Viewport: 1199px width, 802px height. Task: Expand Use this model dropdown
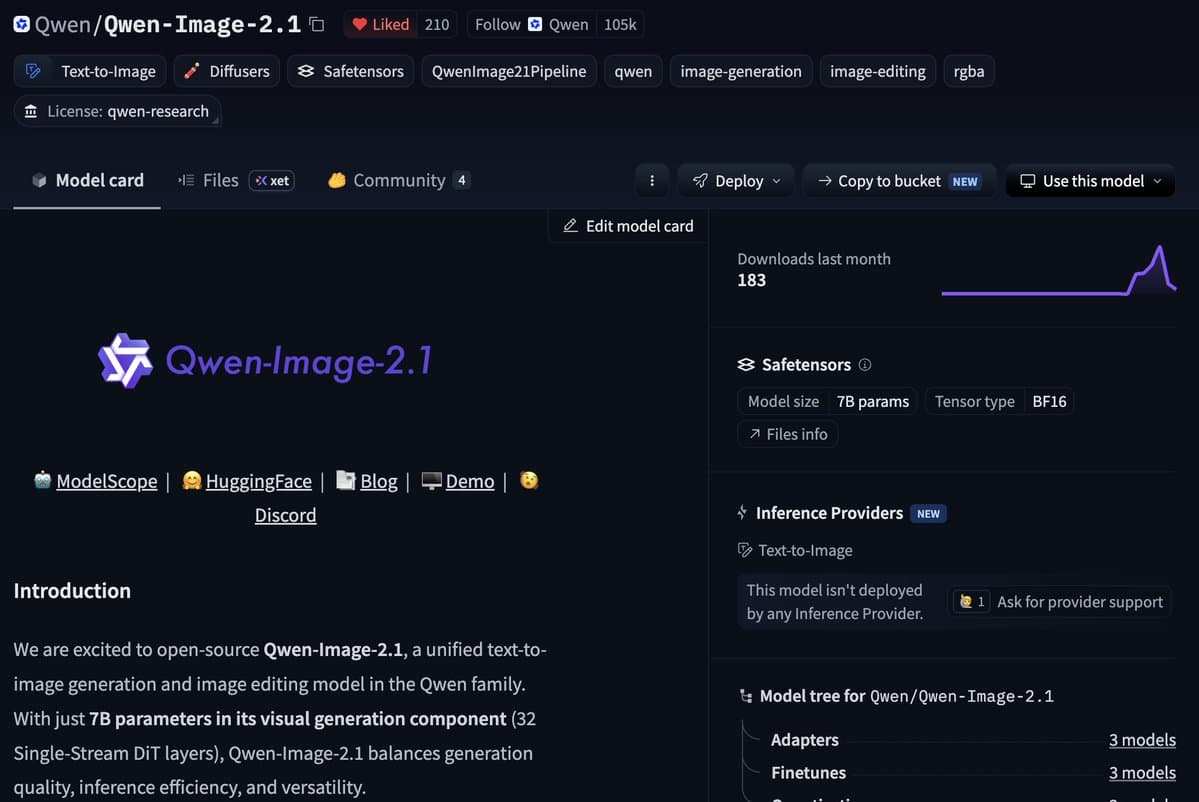coord(1090,181)
